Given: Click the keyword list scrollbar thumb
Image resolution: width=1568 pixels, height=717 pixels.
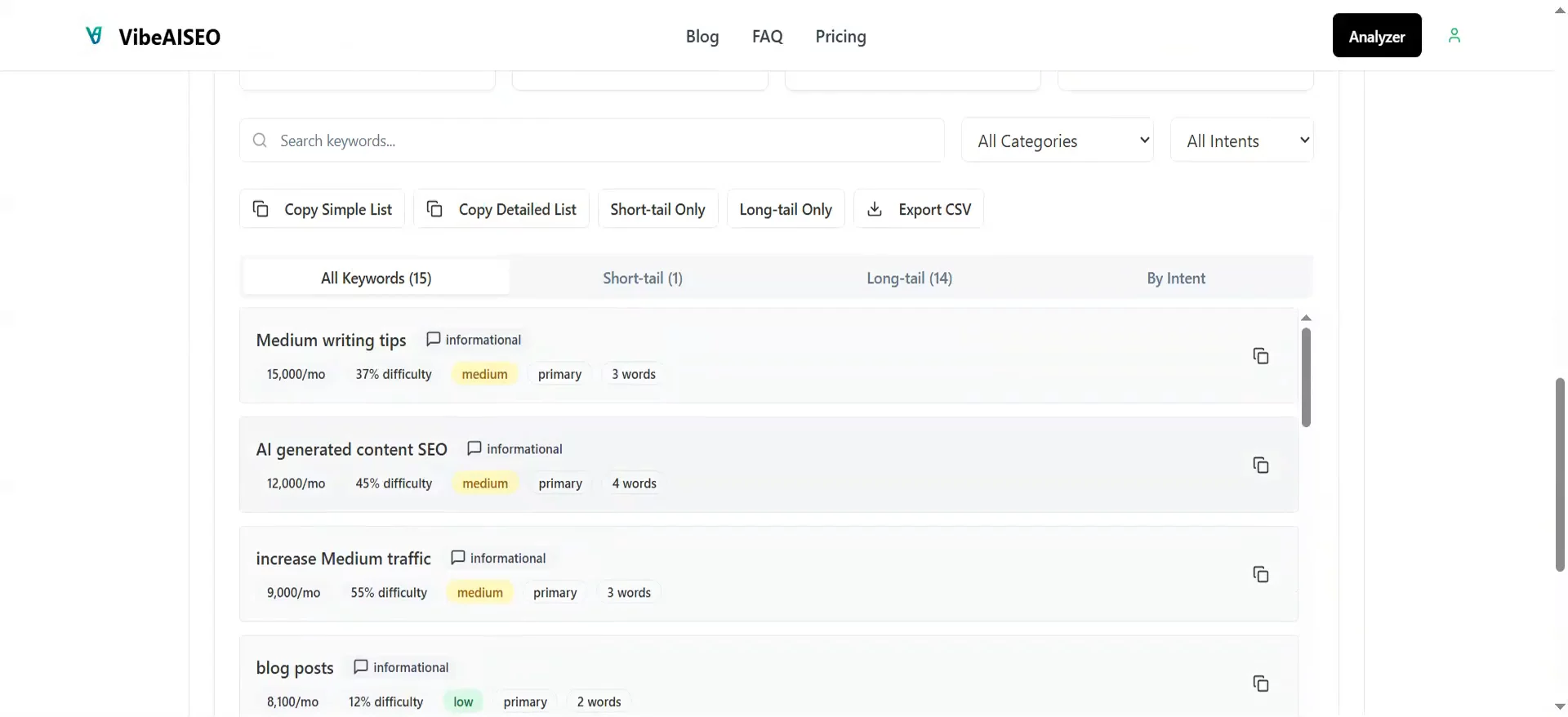Looking at the screenshot, I should pos(1306,377).
